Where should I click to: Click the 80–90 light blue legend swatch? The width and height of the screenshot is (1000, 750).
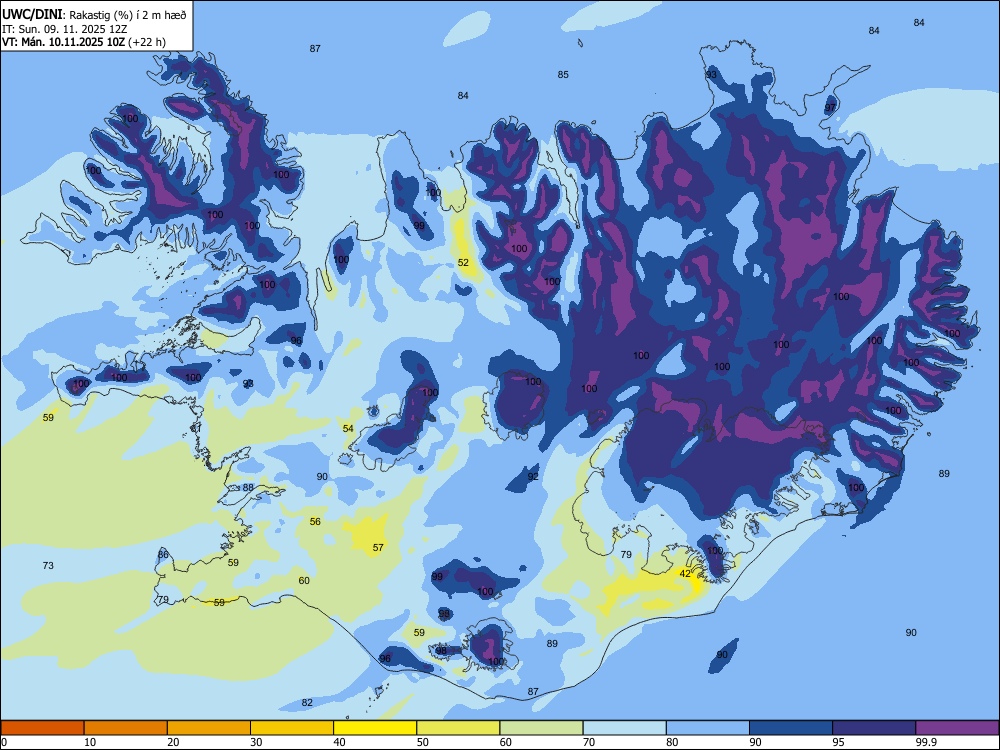click(708, 728)
